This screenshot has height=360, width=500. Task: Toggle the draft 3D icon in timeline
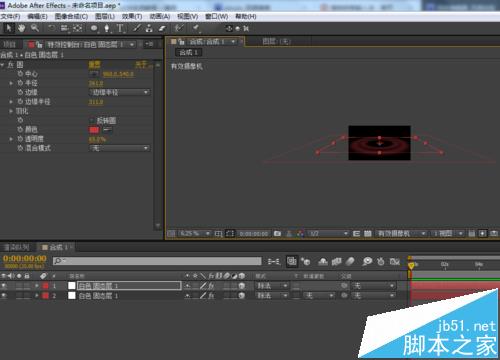pyautogui.click(x=306, y=262)
